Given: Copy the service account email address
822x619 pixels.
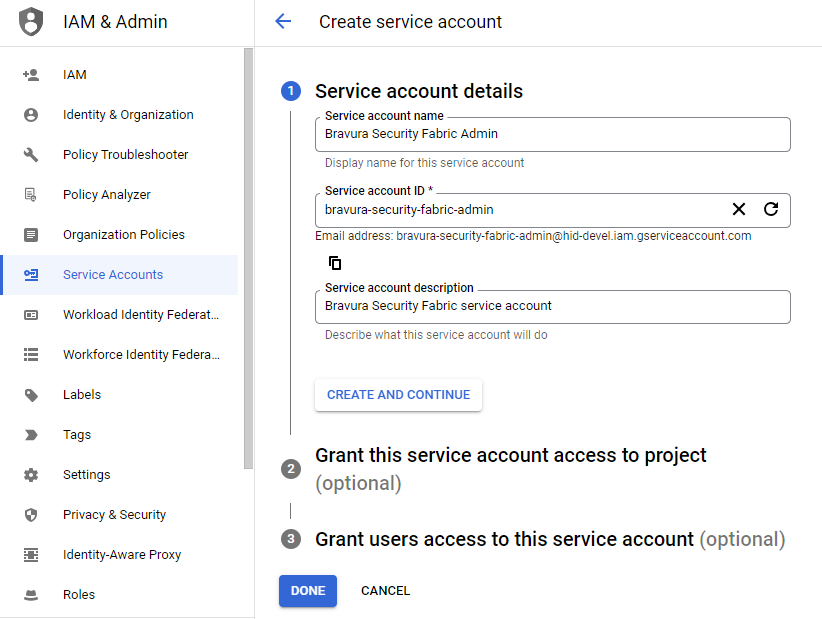Looking at the screenshot, I should pos(335,263).
